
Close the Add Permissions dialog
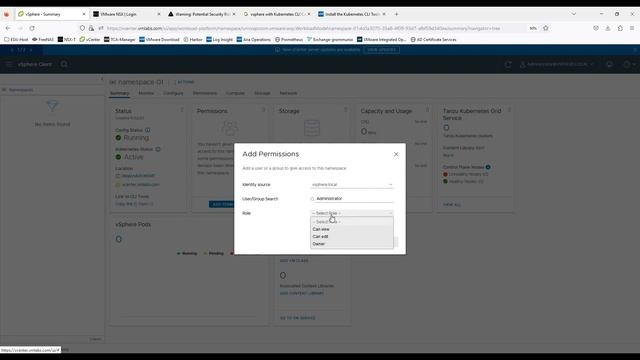[x=396, y=154]
